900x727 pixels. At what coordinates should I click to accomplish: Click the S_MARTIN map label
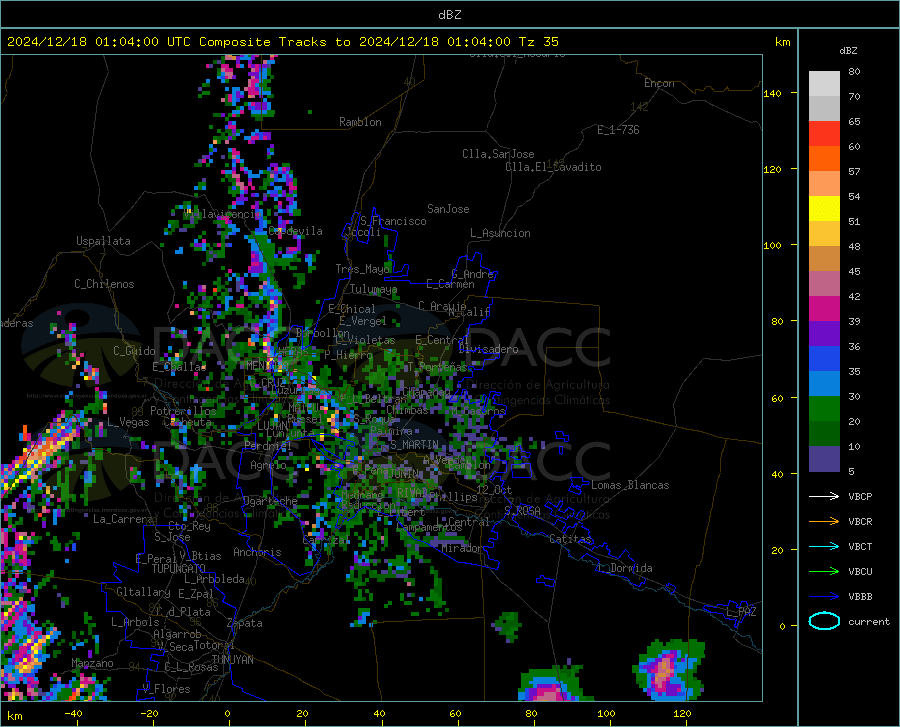[x=414, y=445]
